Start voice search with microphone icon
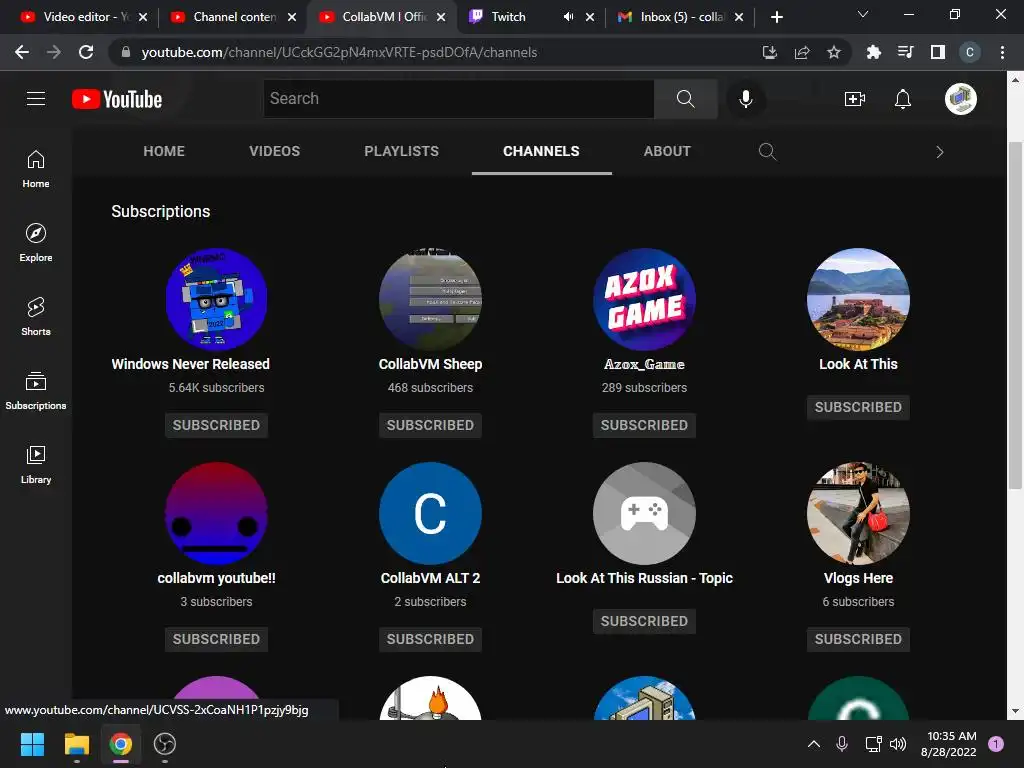 [746, 99]
